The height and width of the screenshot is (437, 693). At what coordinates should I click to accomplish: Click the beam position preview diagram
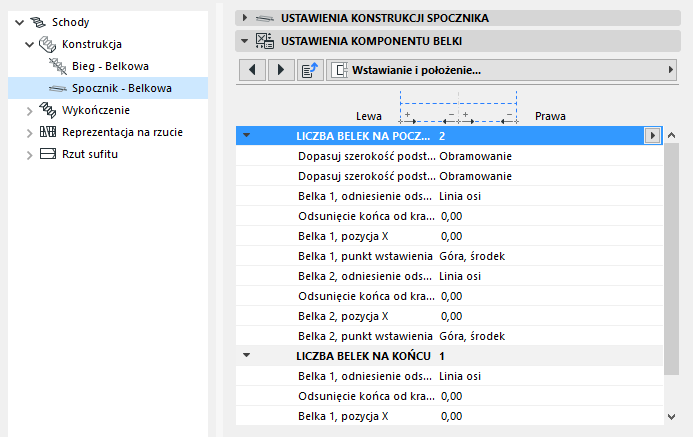coord(458,108)
